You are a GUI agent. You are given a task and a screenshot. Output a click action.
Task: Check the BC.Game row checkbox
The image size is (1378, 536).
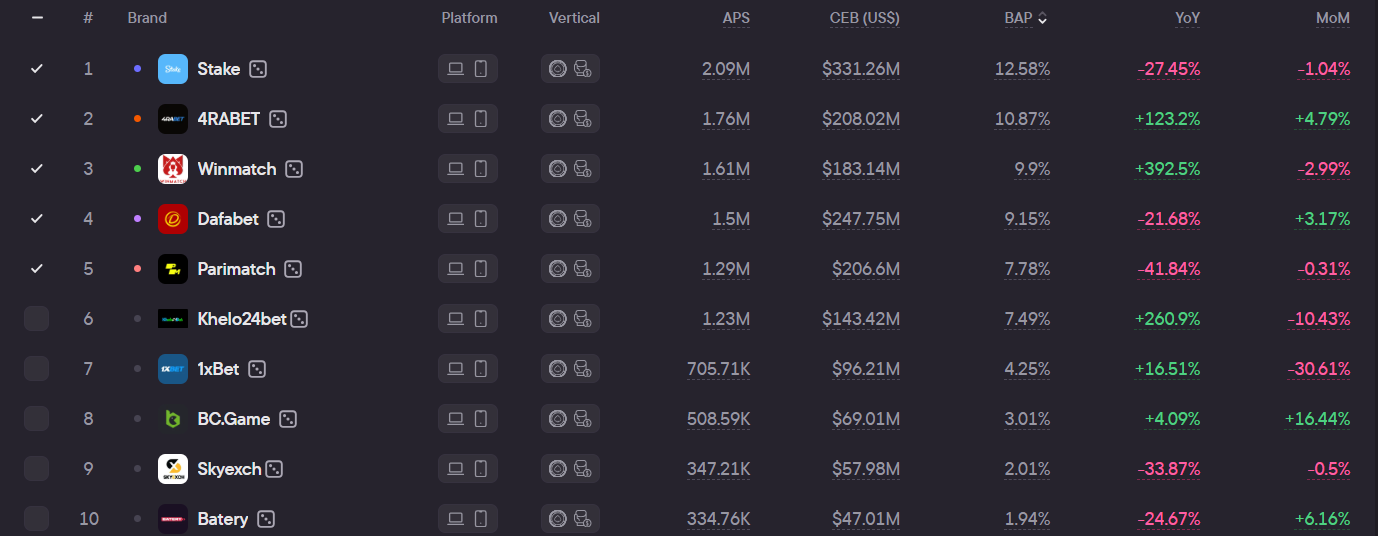(x=37, y=419)
